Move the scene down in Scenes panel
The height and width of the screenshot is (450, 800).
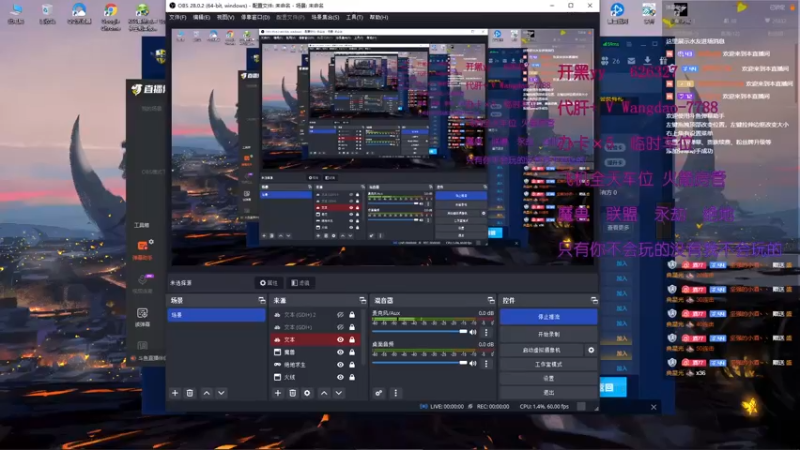(221, 393)
